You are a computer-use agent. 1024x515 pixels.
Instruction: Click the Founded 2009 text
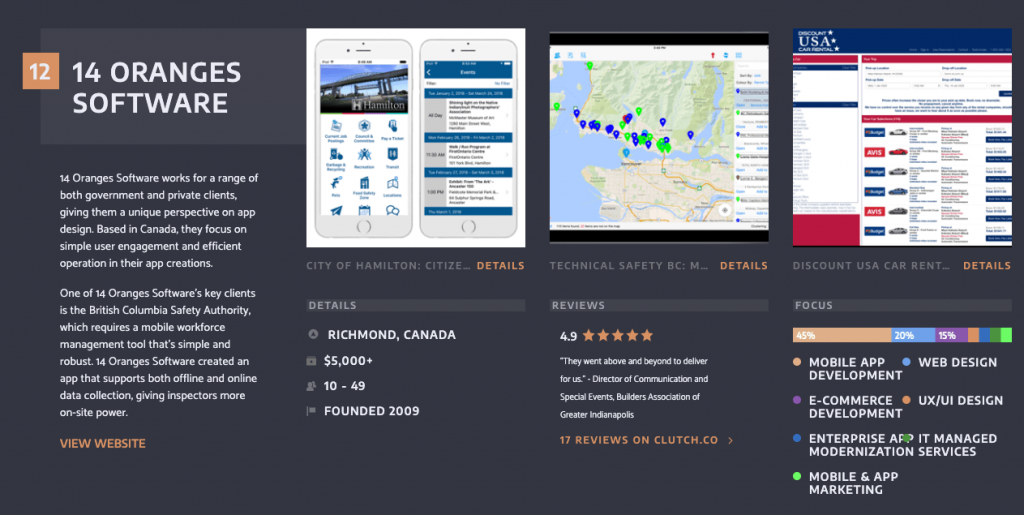pos(372,411)
